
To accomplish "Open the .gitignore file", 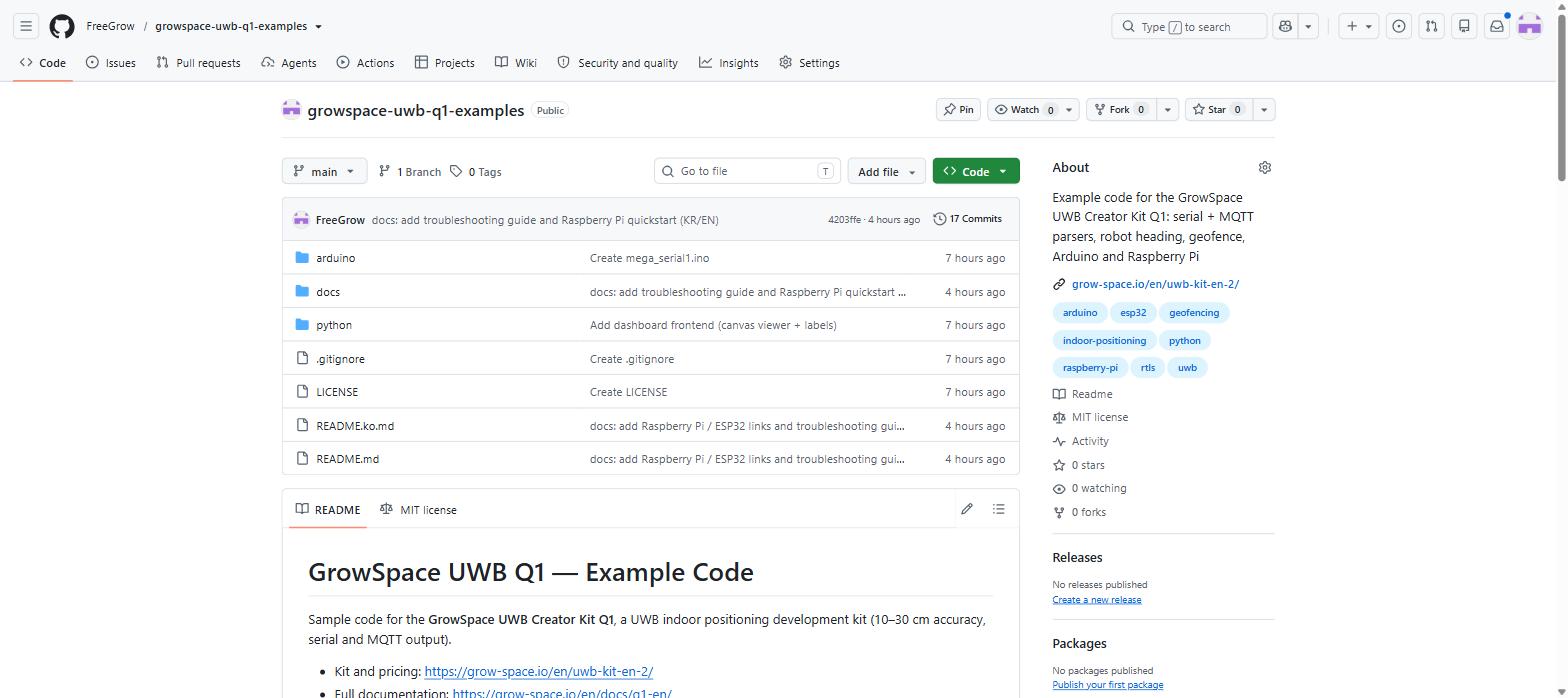I will click(x=340, y=359).
